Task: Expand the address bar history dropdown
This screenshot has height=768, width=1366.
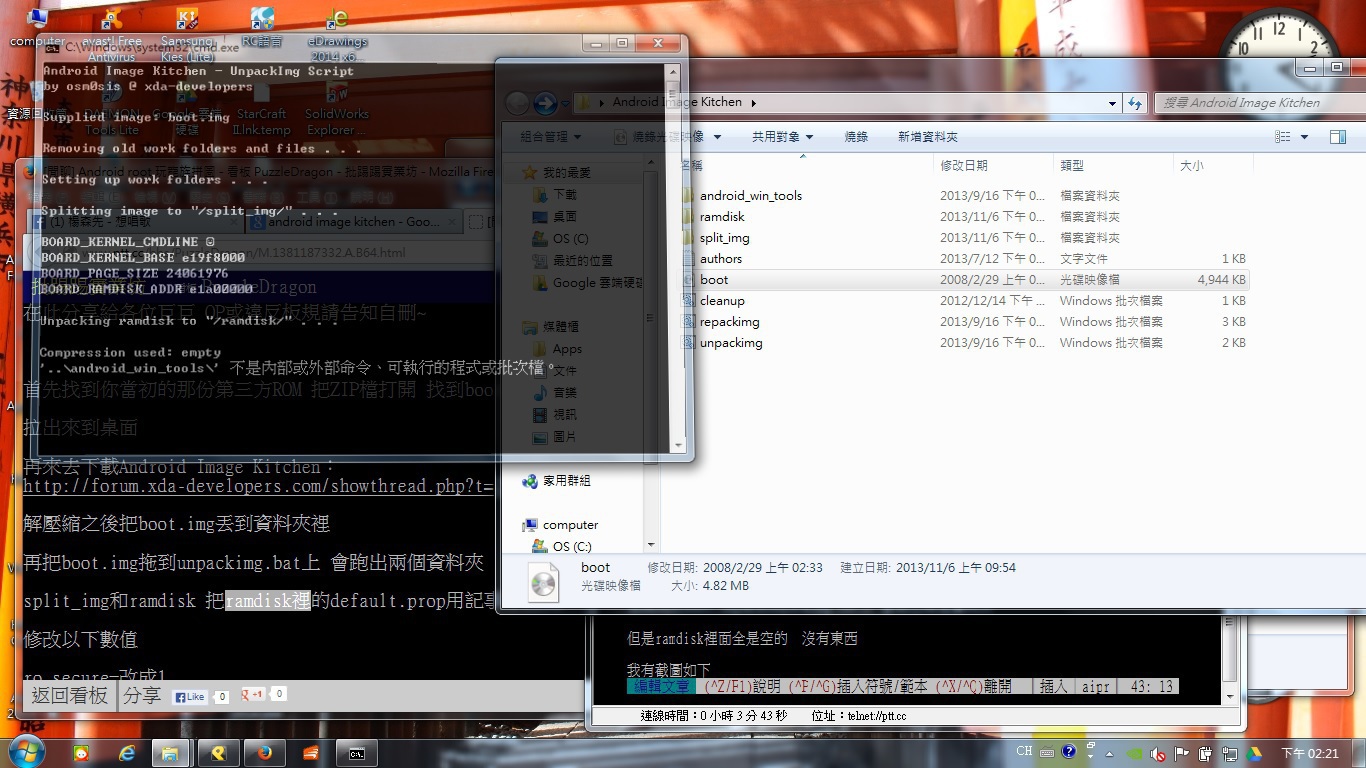Action: click(x=1113, y=102)
